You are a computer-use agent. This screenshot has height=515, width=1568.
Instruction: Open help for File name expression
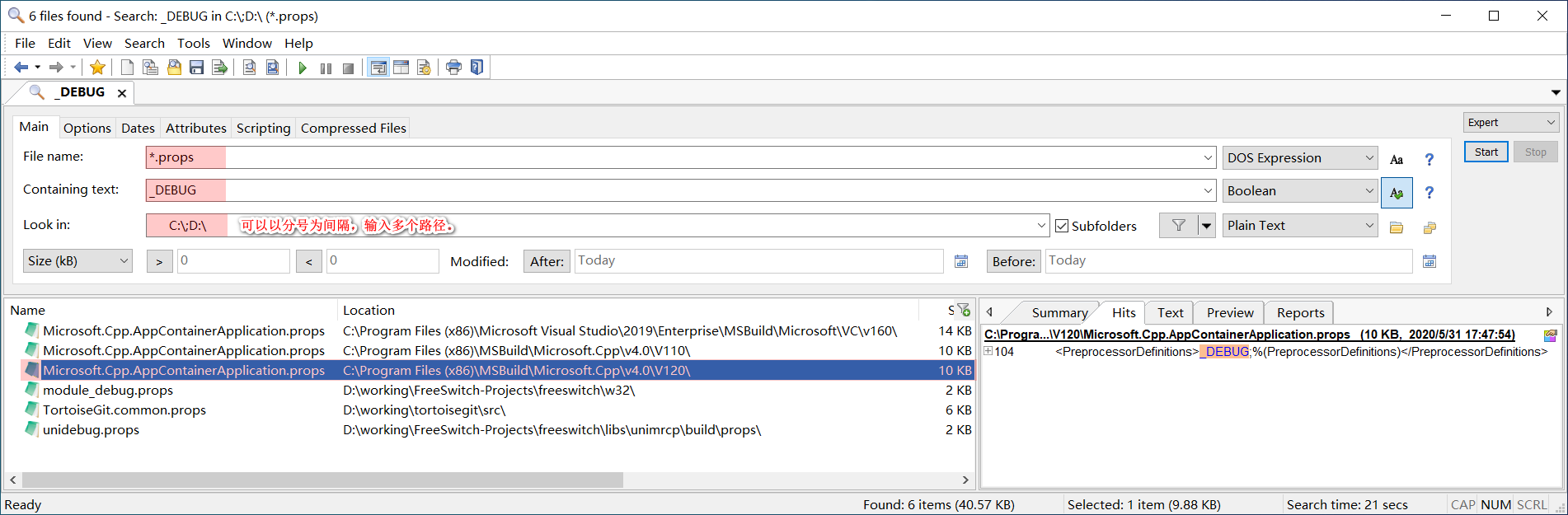(x=1430, y=159)
